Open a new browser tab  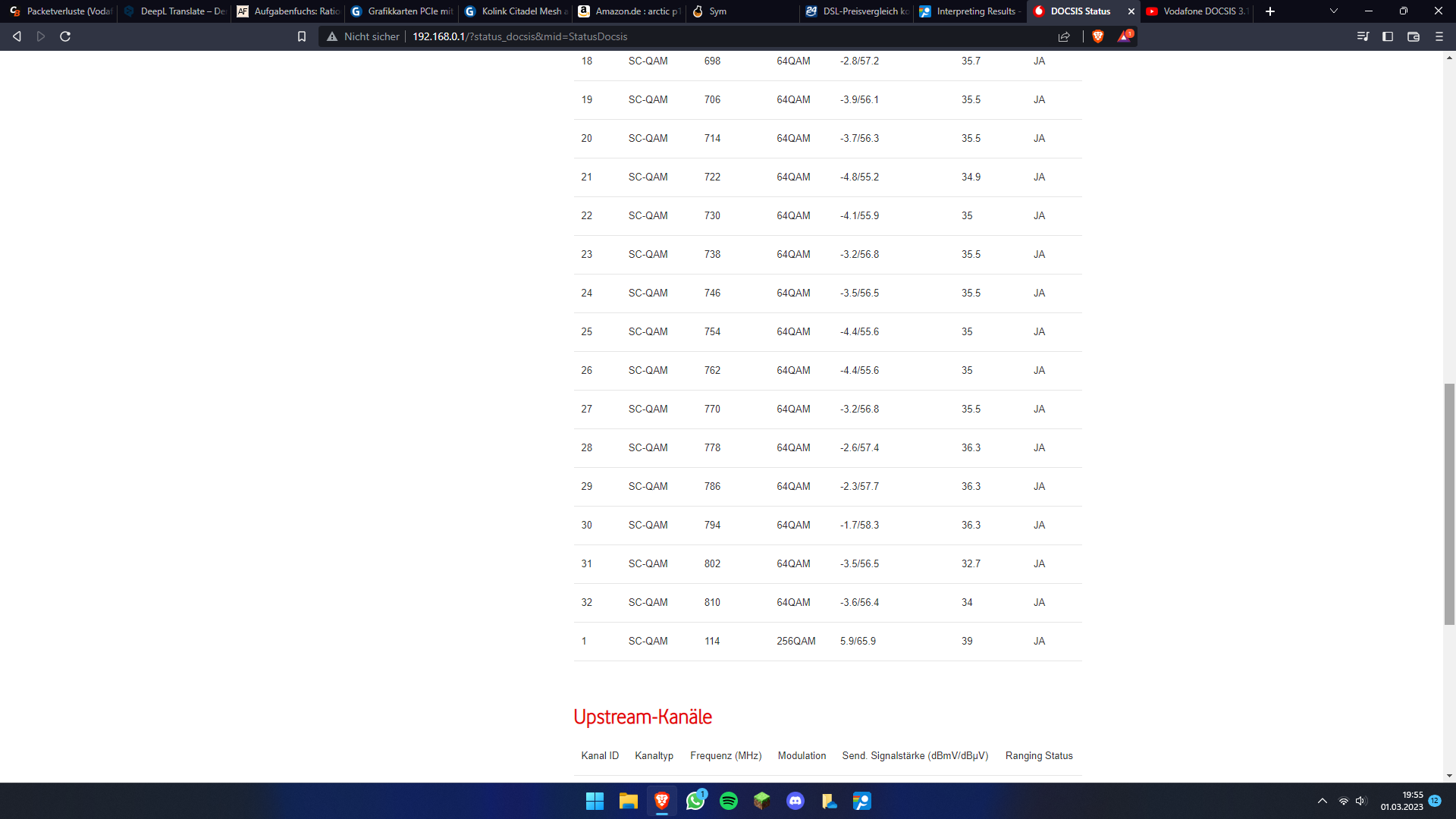(1269, 11)
